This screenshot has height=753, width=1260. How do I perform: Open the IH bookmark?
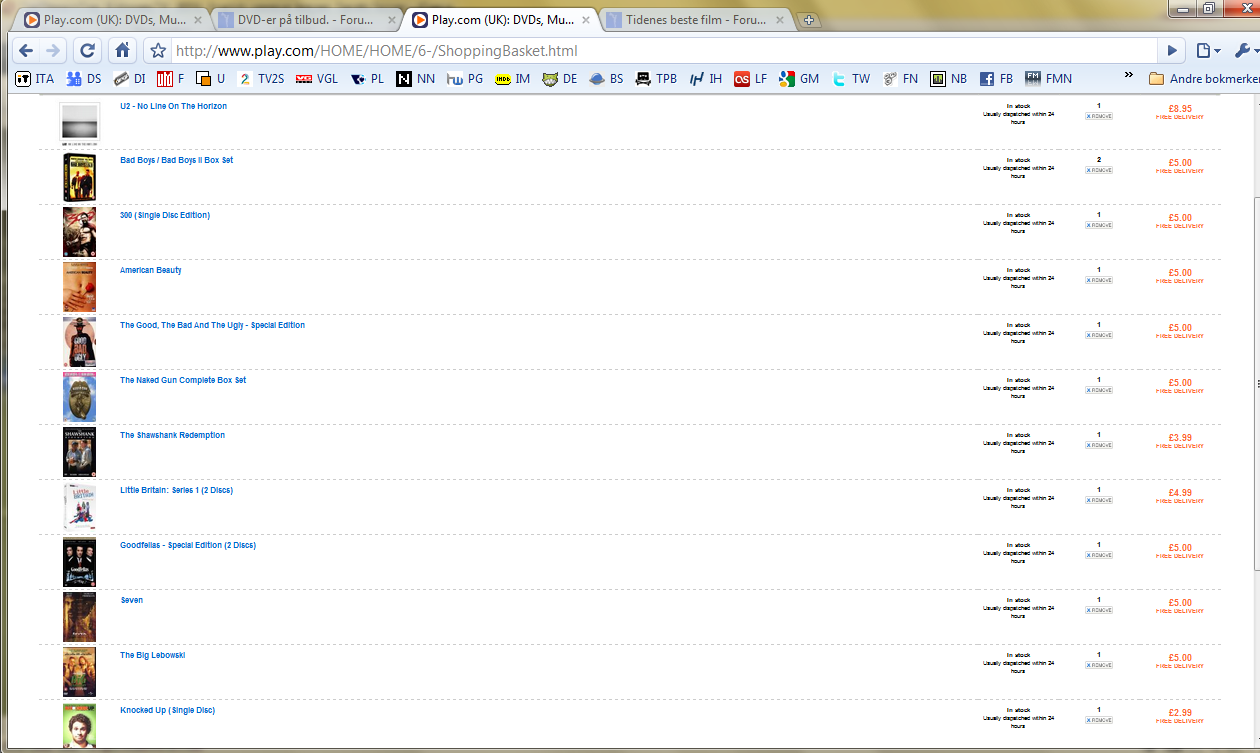click(706, 78)
